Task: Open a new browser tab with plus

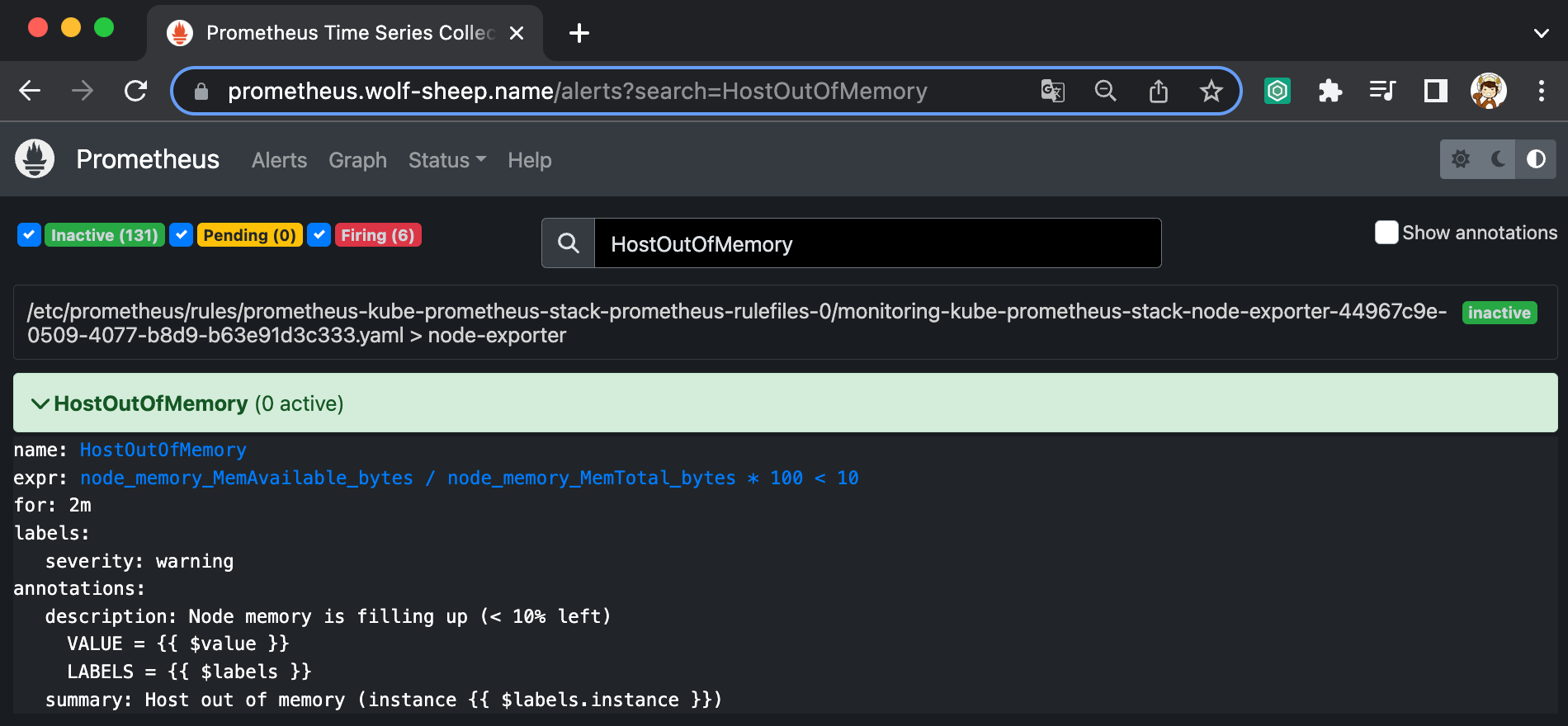Action: click(579, 33)
